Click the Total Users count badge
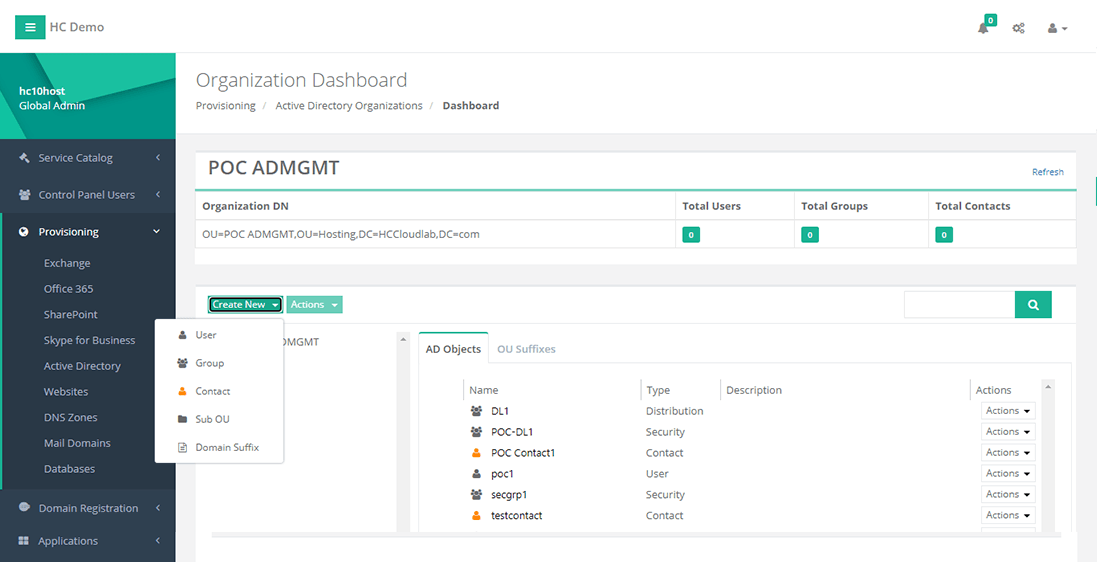Screen dimensions: 1097x562 pyautogui.click(x=691, y=235)
